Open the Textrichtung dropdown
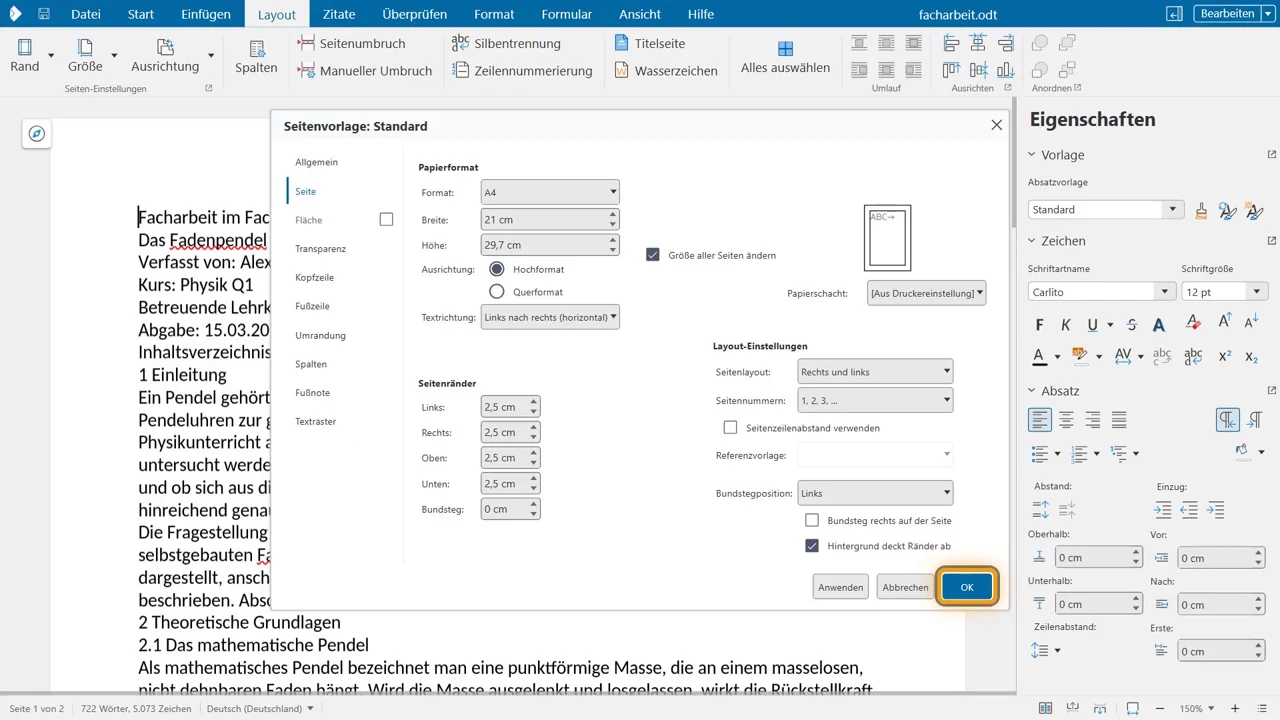Screen dimensions: 1280x720 (x=550, y=318)
